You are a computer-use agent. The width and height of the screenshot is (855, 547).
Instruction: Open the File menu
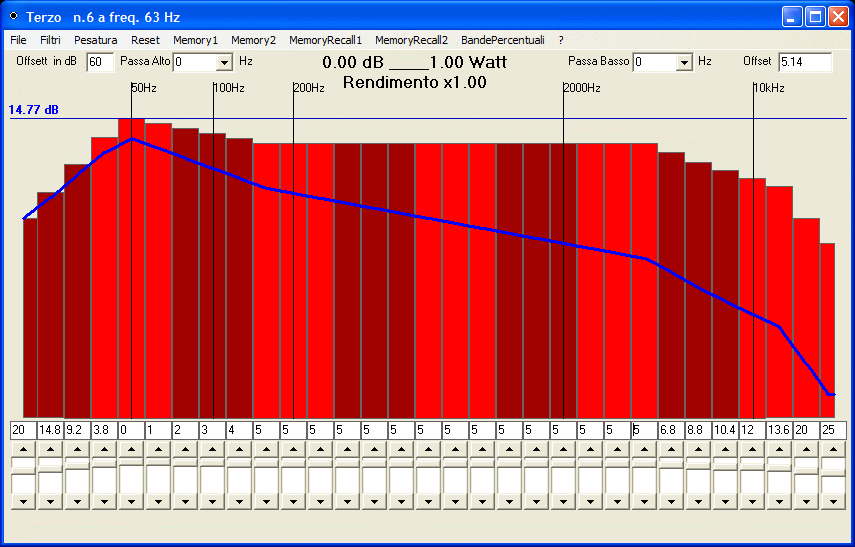tap(18, 40)
